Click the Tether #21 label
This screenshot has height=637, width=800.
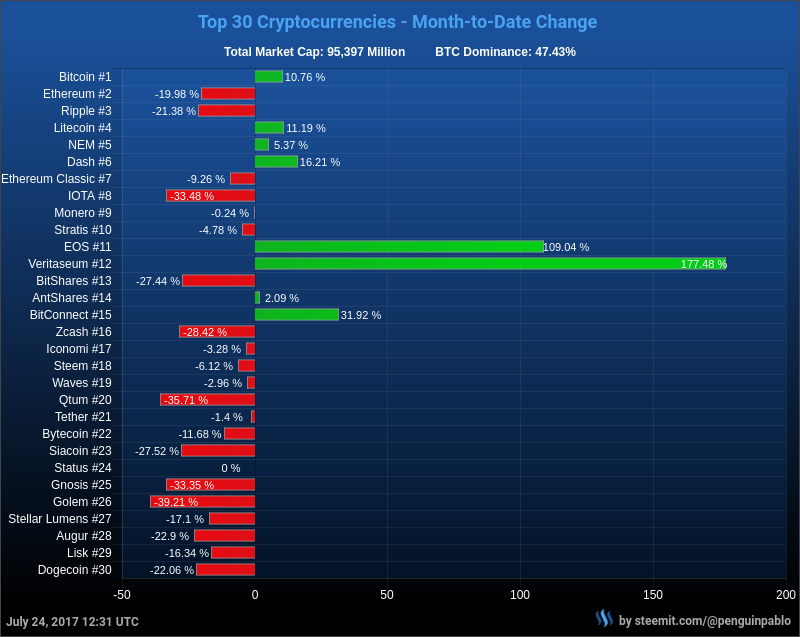pos(83,417)
